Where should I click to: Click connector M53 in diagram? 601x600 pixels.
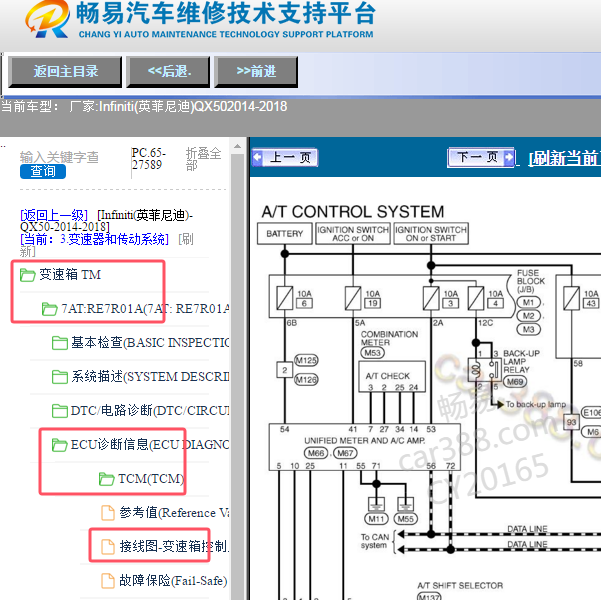point(372,353)
